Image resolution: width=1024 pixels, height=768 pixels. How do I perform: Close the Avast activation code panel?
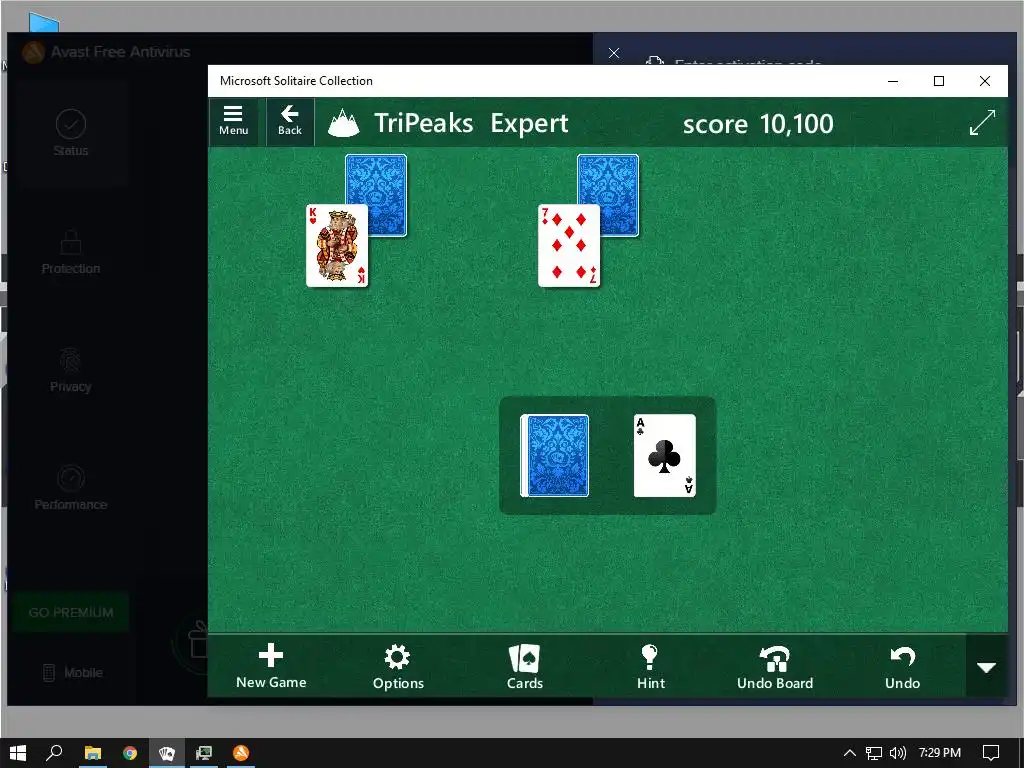(614, 53)
